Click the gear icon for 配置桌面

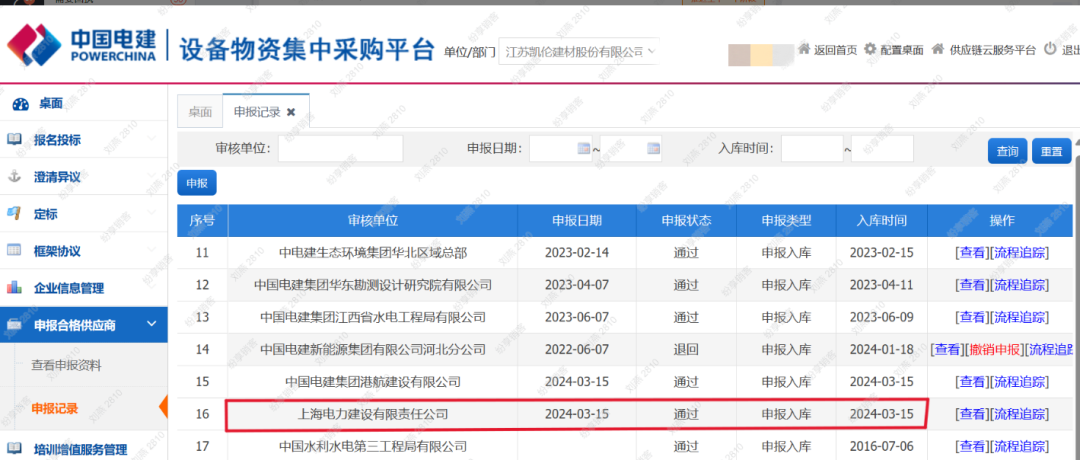870,50
